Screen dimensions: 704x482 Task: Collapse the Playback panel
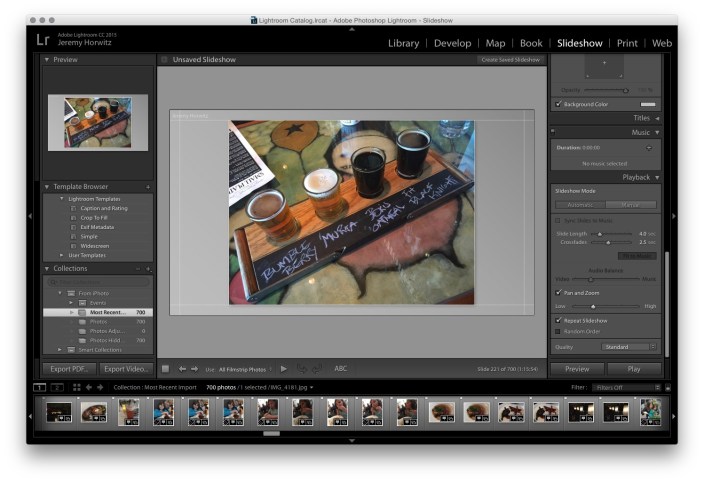(656, 177)
